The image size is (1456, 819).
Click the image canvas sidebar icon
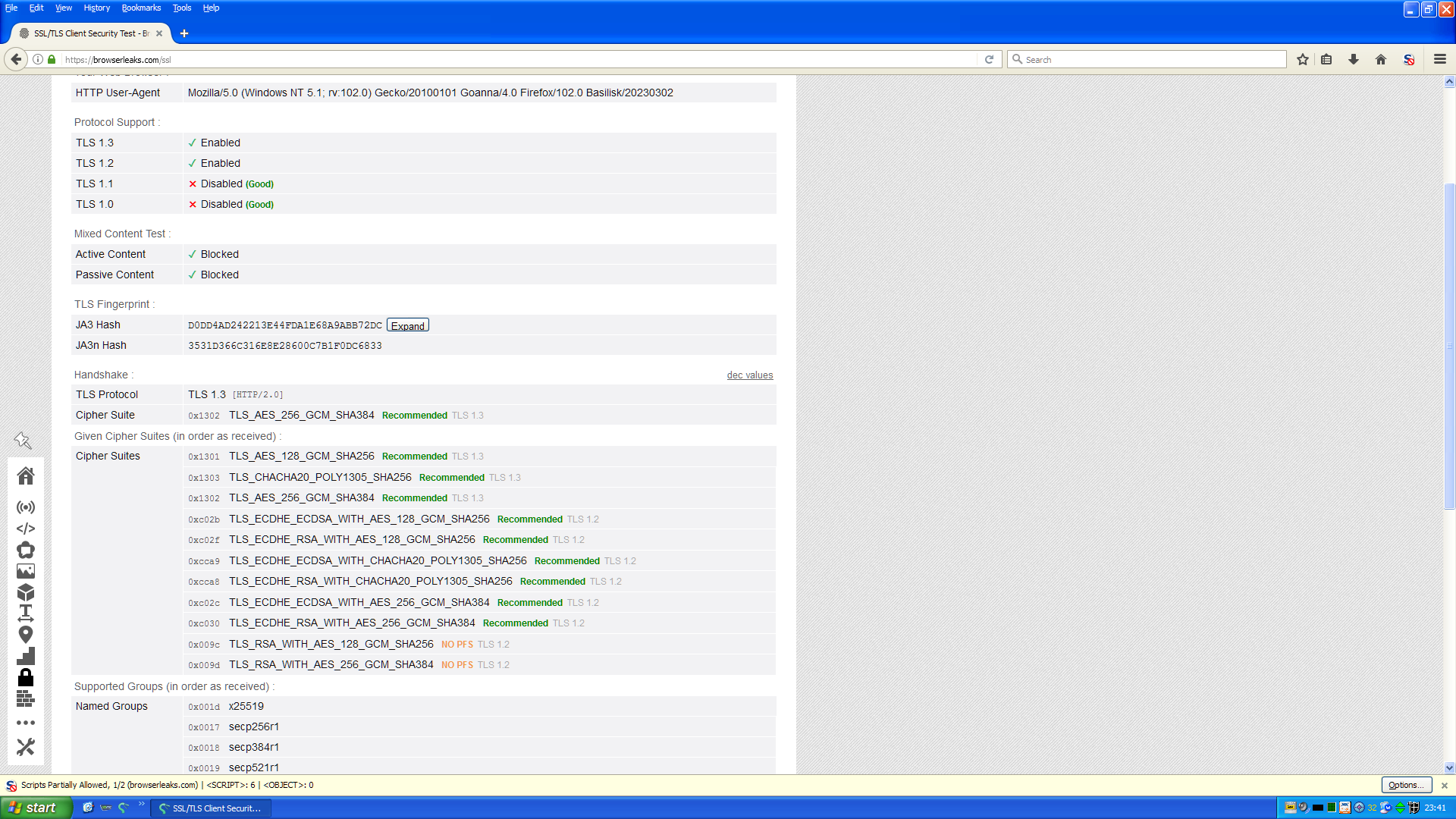(26, 571)
